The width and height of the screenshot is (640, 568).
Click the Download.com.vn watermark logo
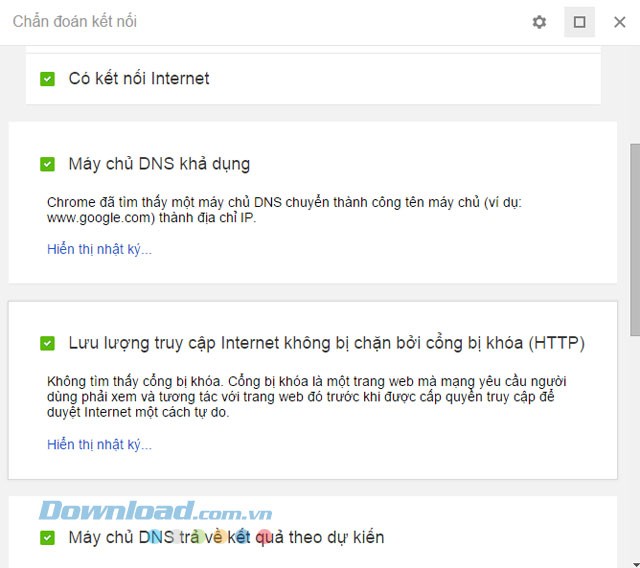(x=156, y=511)
